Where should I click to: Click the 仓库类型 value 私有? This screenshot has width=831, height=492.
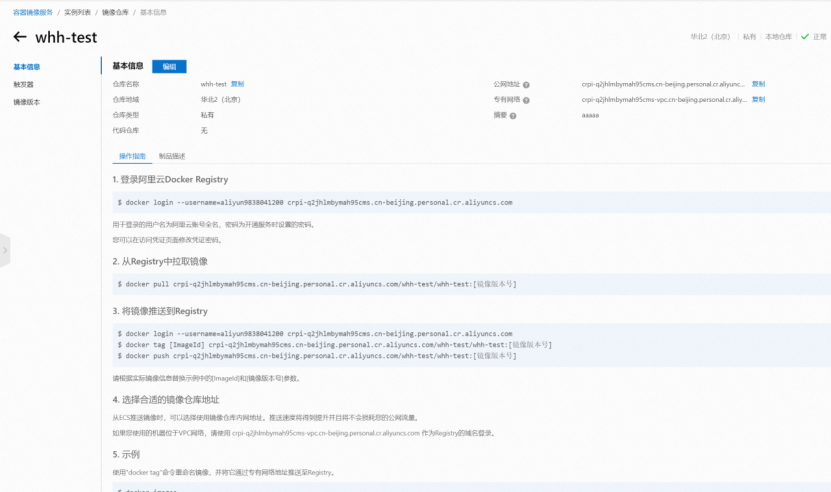207,115
